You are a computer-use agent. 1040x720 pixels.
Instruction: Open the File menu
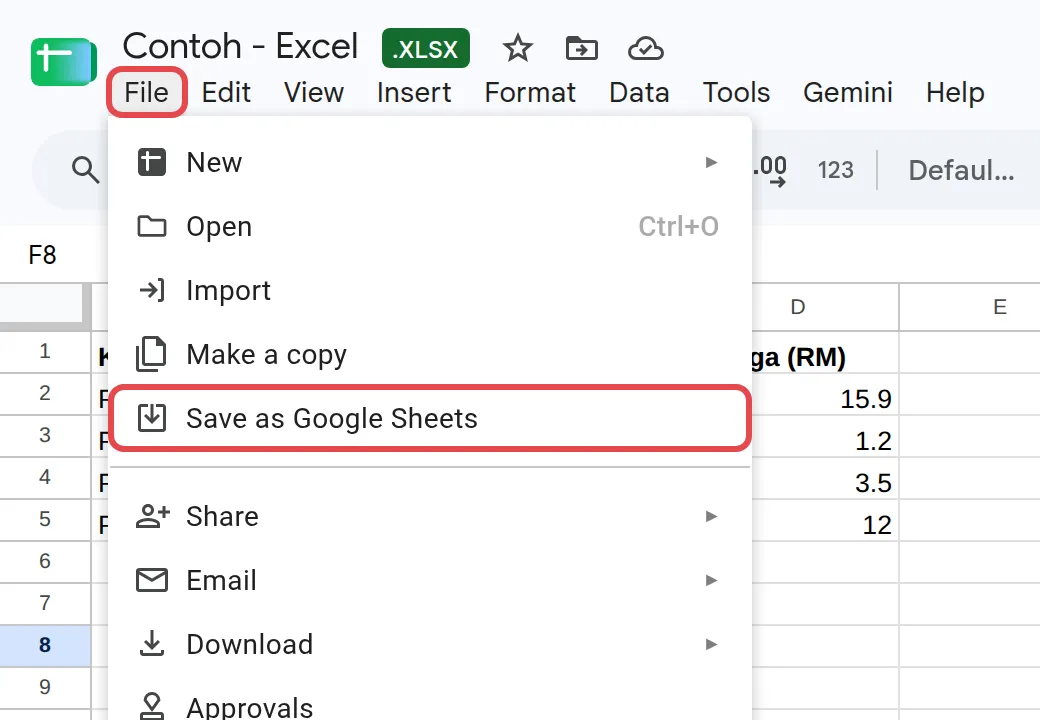tap(147, 93)
